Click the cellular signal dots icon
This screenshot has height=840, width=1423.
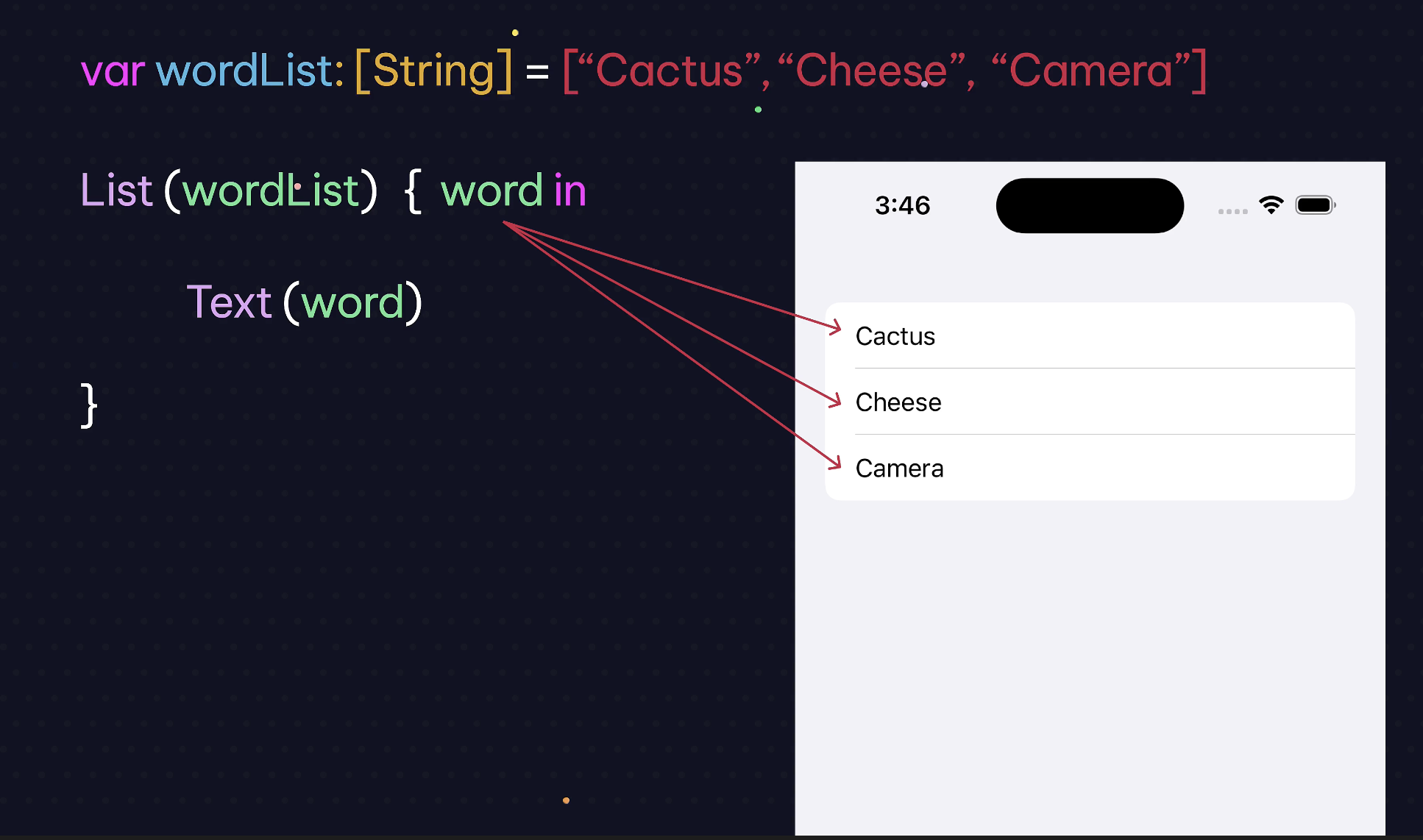point(1232,211)
